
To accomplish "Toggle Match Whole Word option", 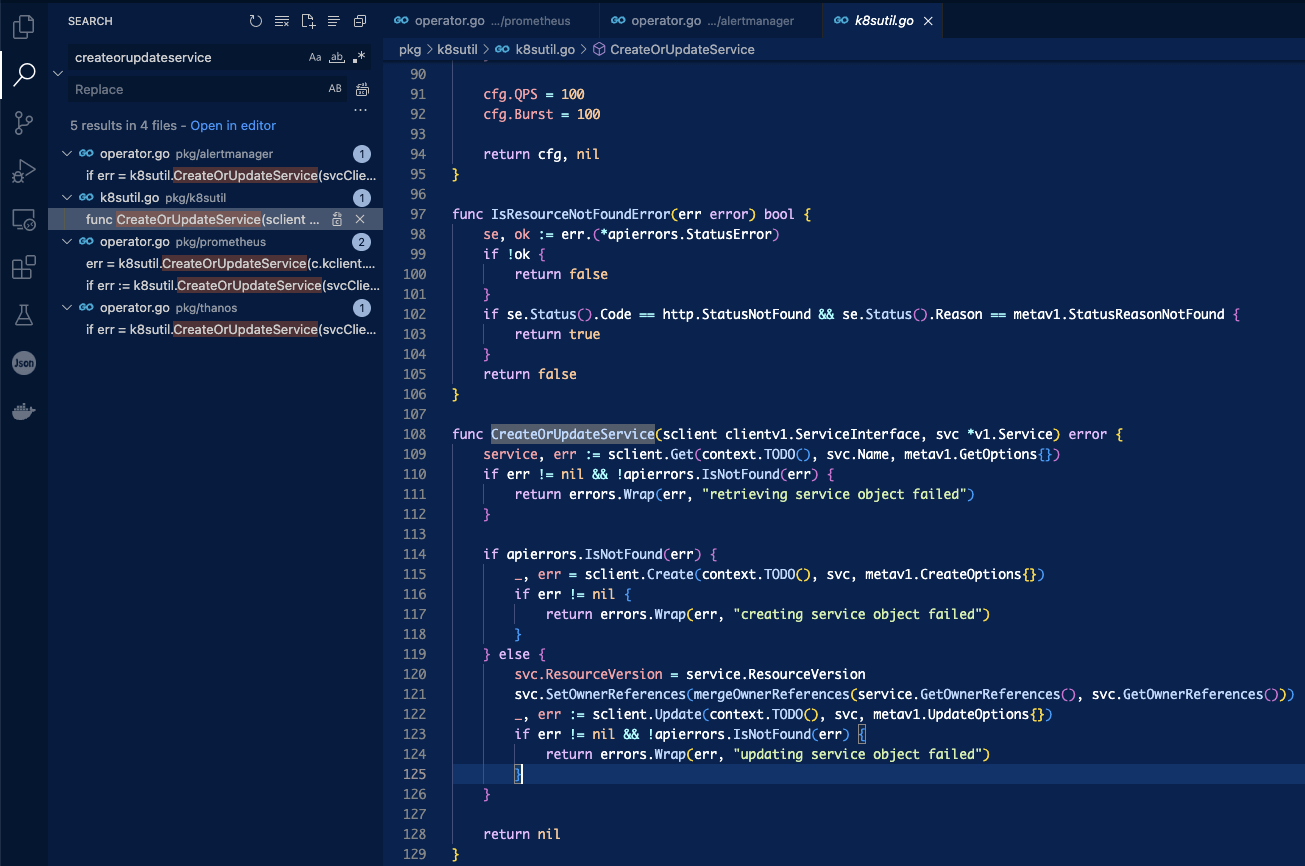I will 337,58.
